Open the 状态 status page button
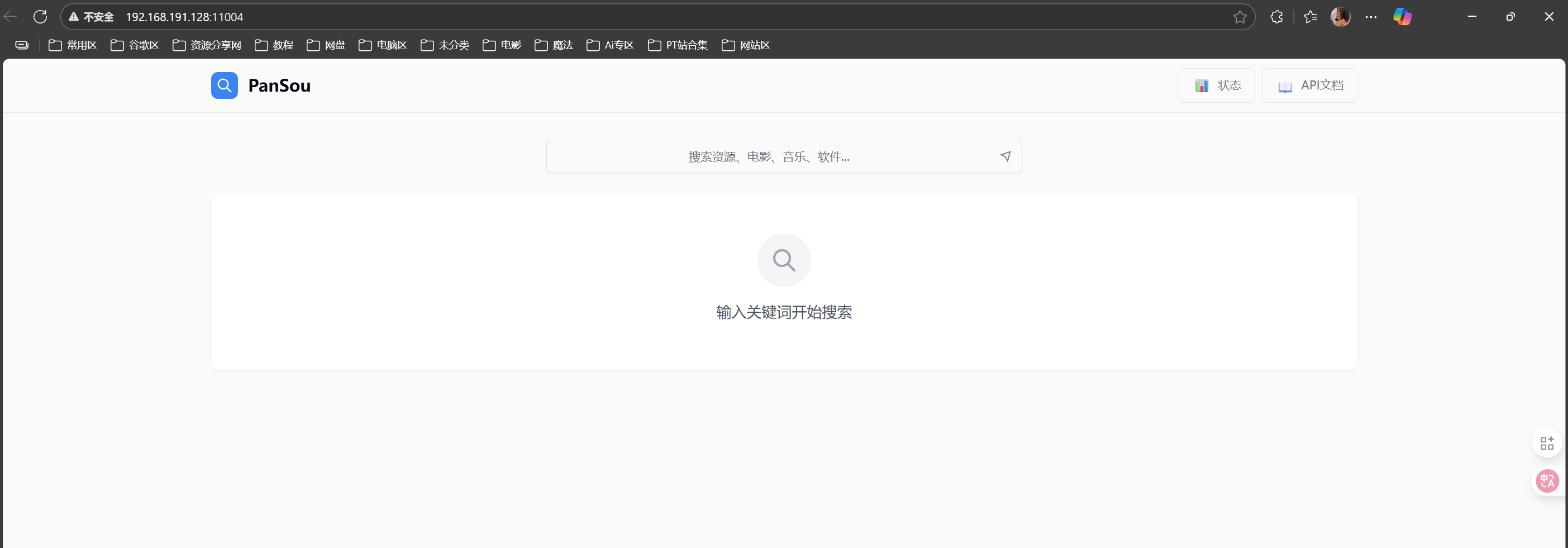This screenshot has height=548, width=1568. coord(1216,86)
